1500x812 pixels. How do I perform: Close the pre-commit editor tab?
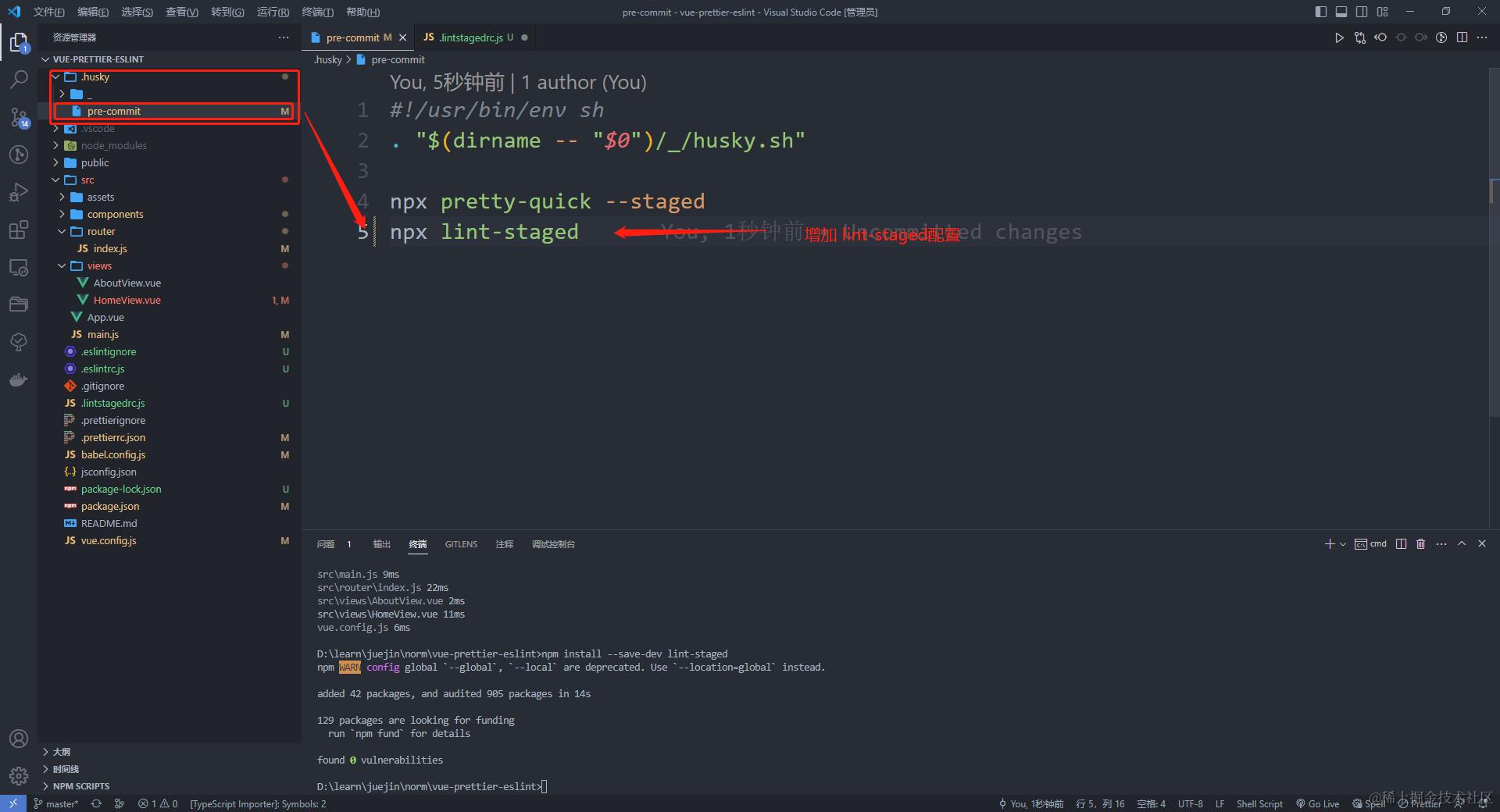(403, 37)
